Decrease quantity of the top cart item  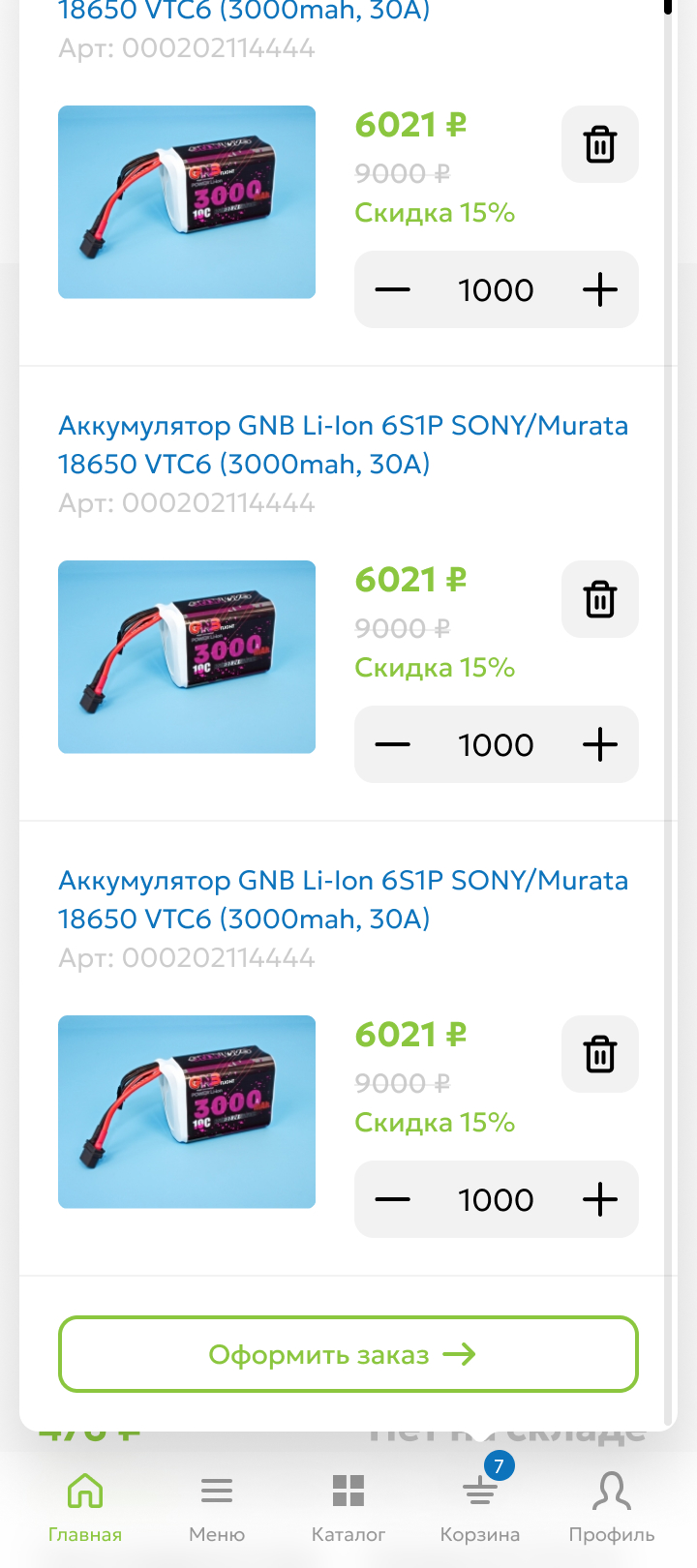coord(392,289)
